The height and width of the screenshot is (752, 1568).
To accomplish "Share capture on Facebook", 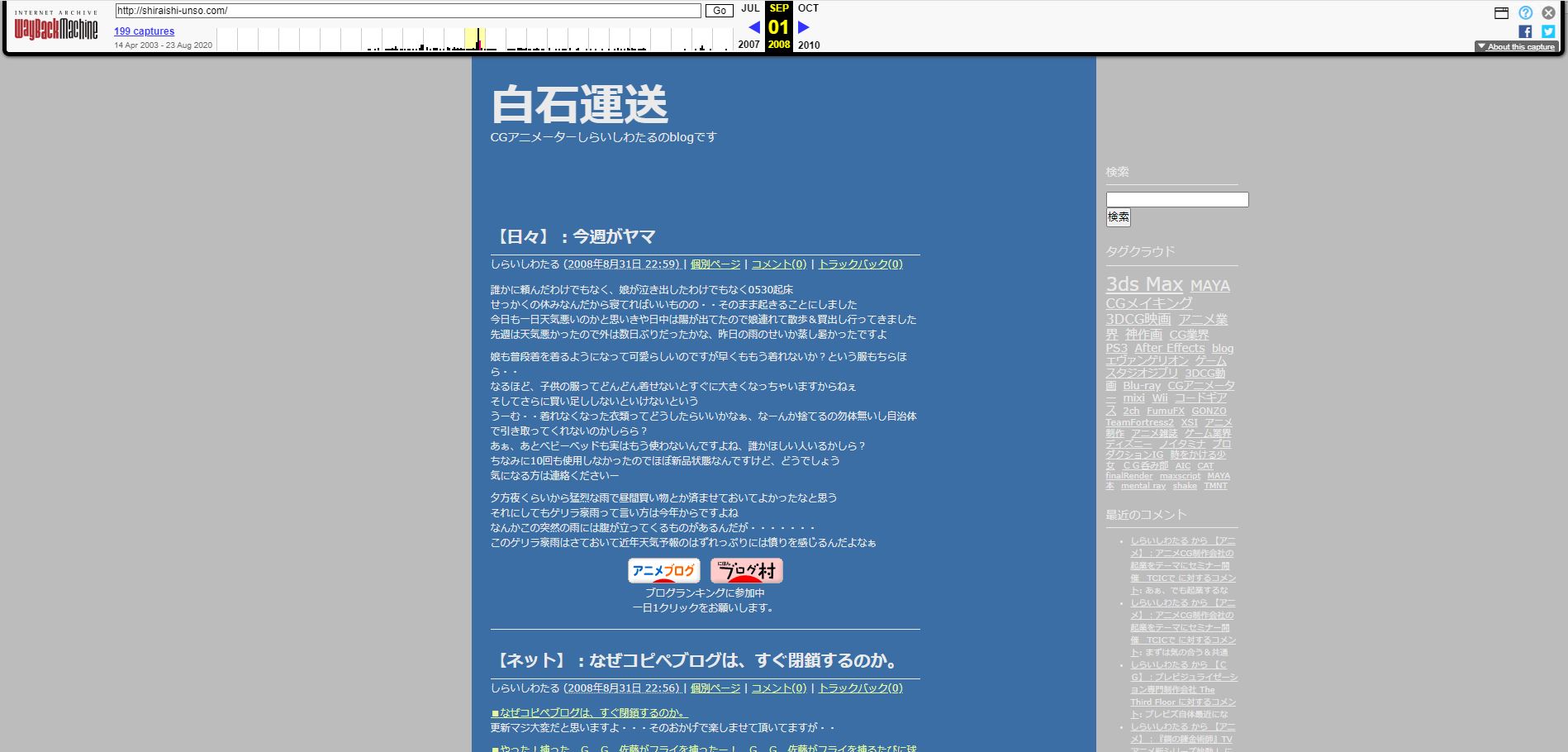I will point(1525,31).
